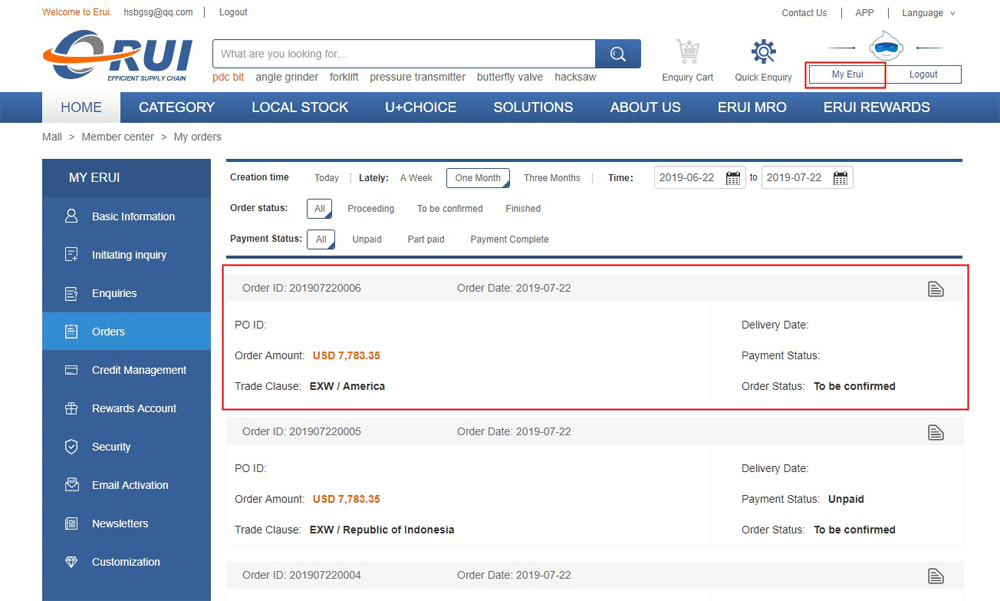Click the Rewards Account gift icon

[x=71, y=408]
